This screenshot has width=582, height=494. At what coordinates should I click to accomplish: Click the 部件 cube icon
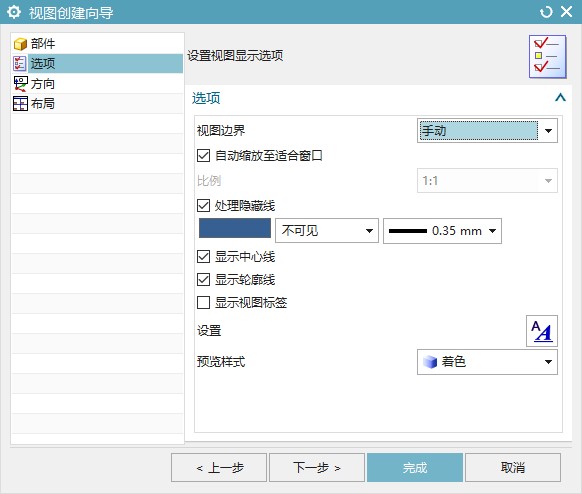(20, 44)
